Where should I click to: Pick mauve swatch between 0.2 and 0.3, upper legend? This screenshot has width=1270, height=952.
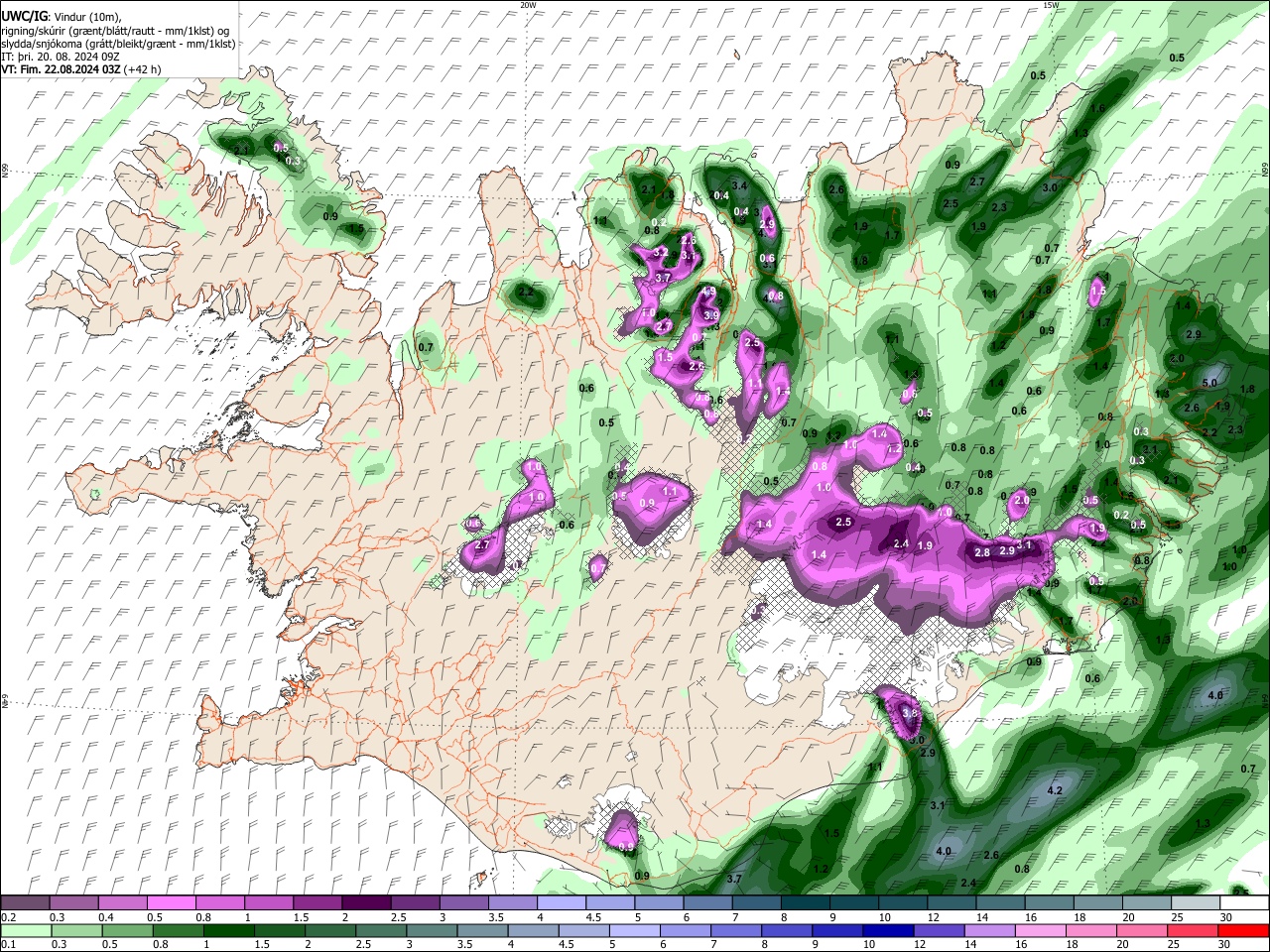(25, 902)
